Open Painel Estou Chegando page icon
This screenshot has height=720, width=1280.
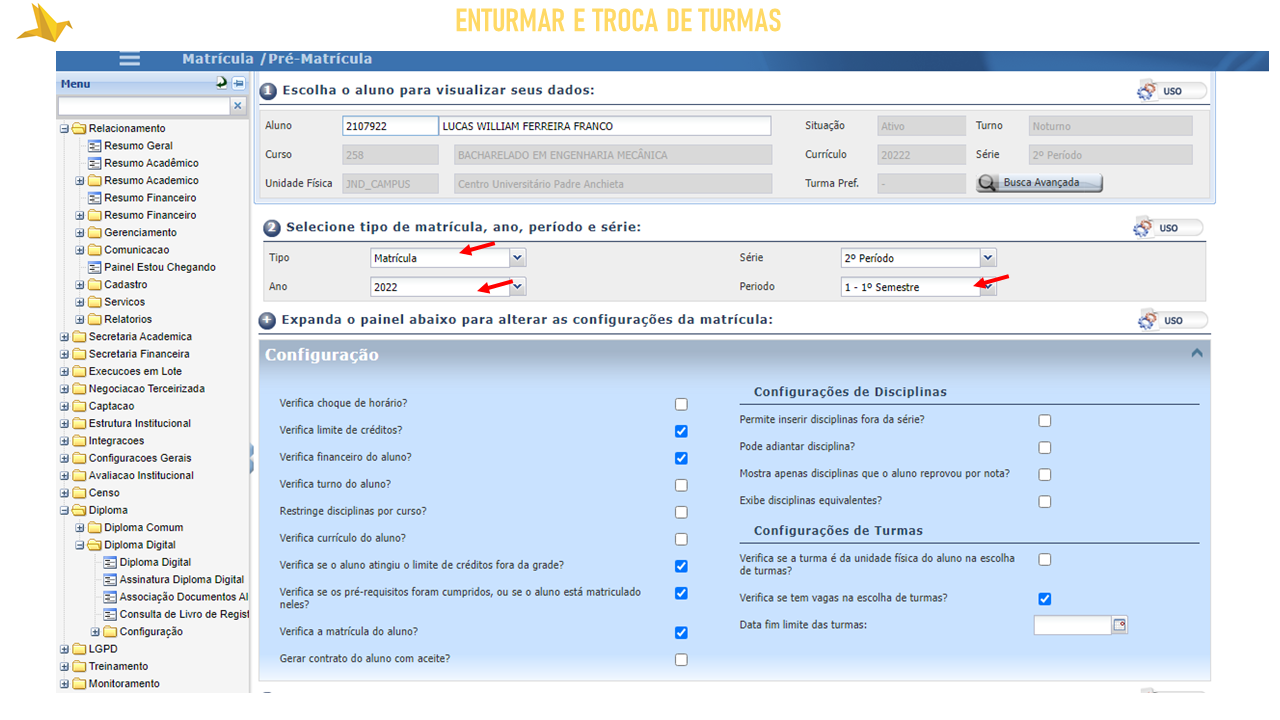click(95, 267)
